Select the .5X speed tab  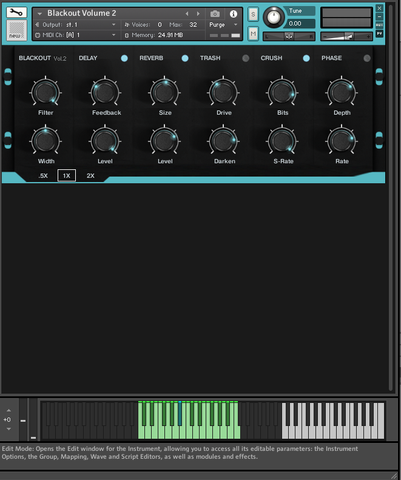click(x=43, y=176)
